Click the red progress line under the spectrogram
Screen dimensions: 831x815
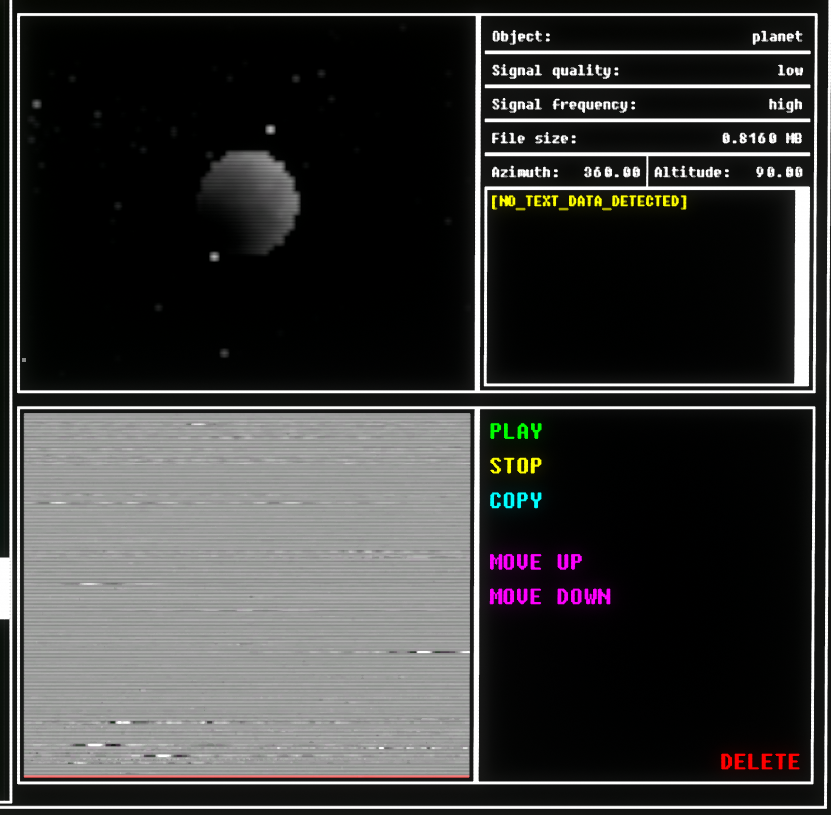coord(246,775)
